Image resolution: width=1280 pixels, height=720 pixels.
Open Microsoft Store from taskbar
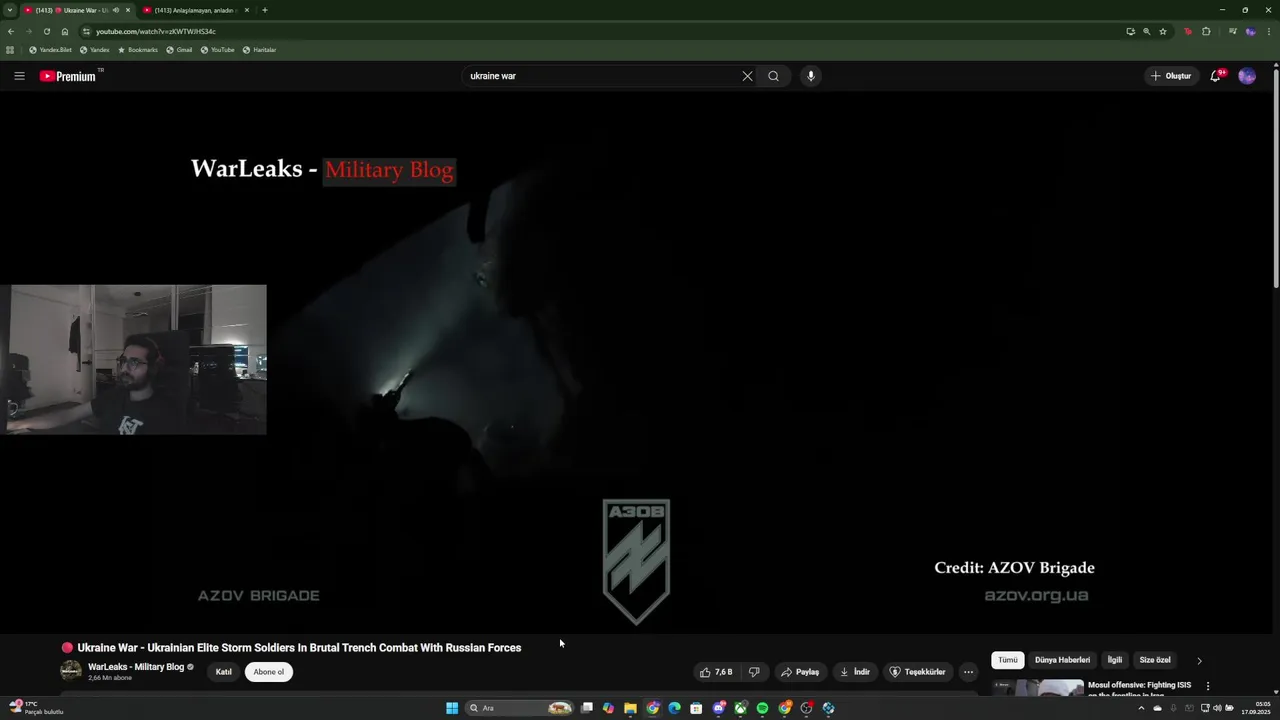(x=696, y=708)
